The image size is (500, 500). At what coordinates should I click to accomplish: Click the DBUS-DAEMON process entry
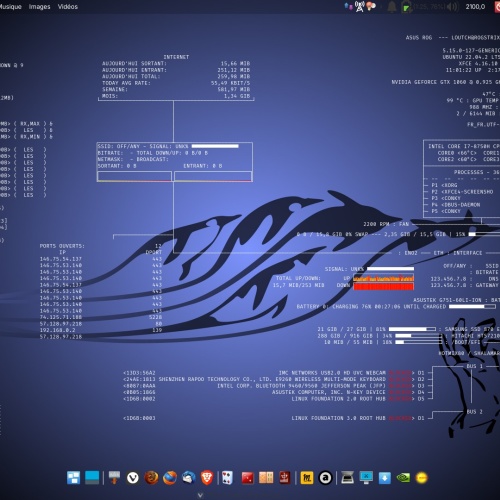pyautogui.click(x=456, y=205)
